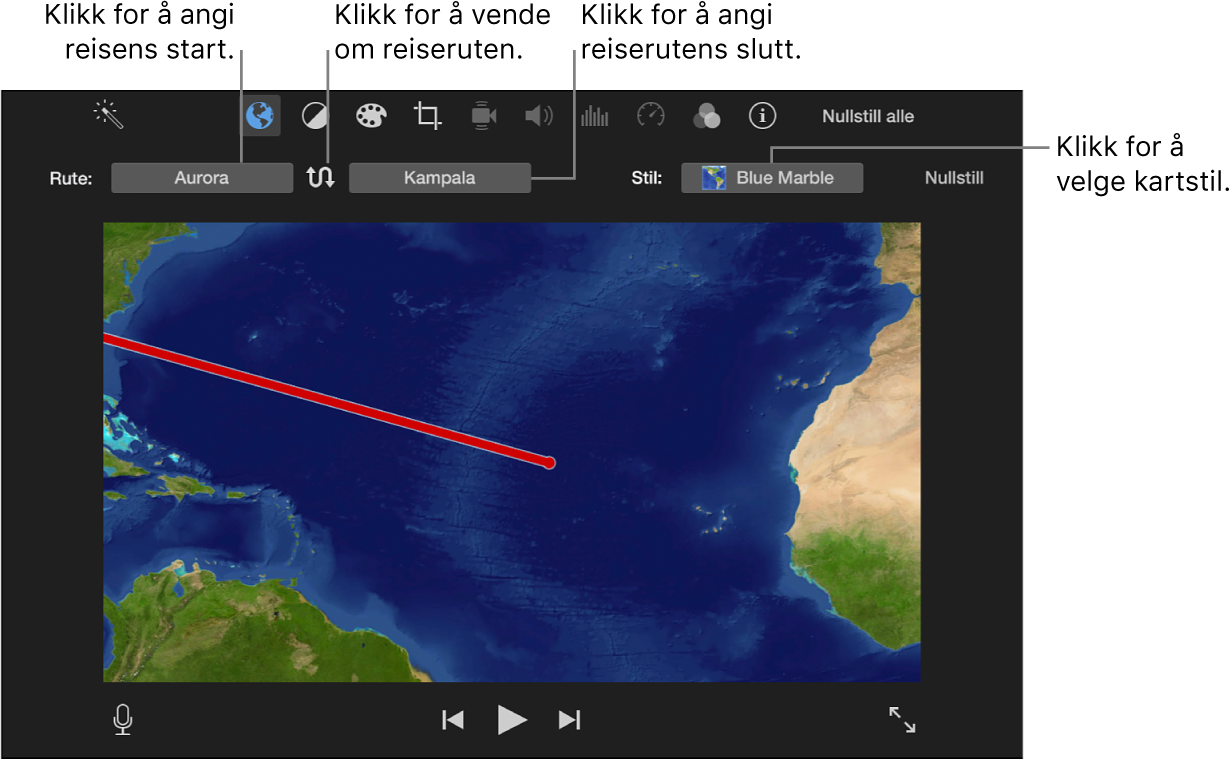
Task: Open color correction palette icon
Action: click(x=371, y=116)
